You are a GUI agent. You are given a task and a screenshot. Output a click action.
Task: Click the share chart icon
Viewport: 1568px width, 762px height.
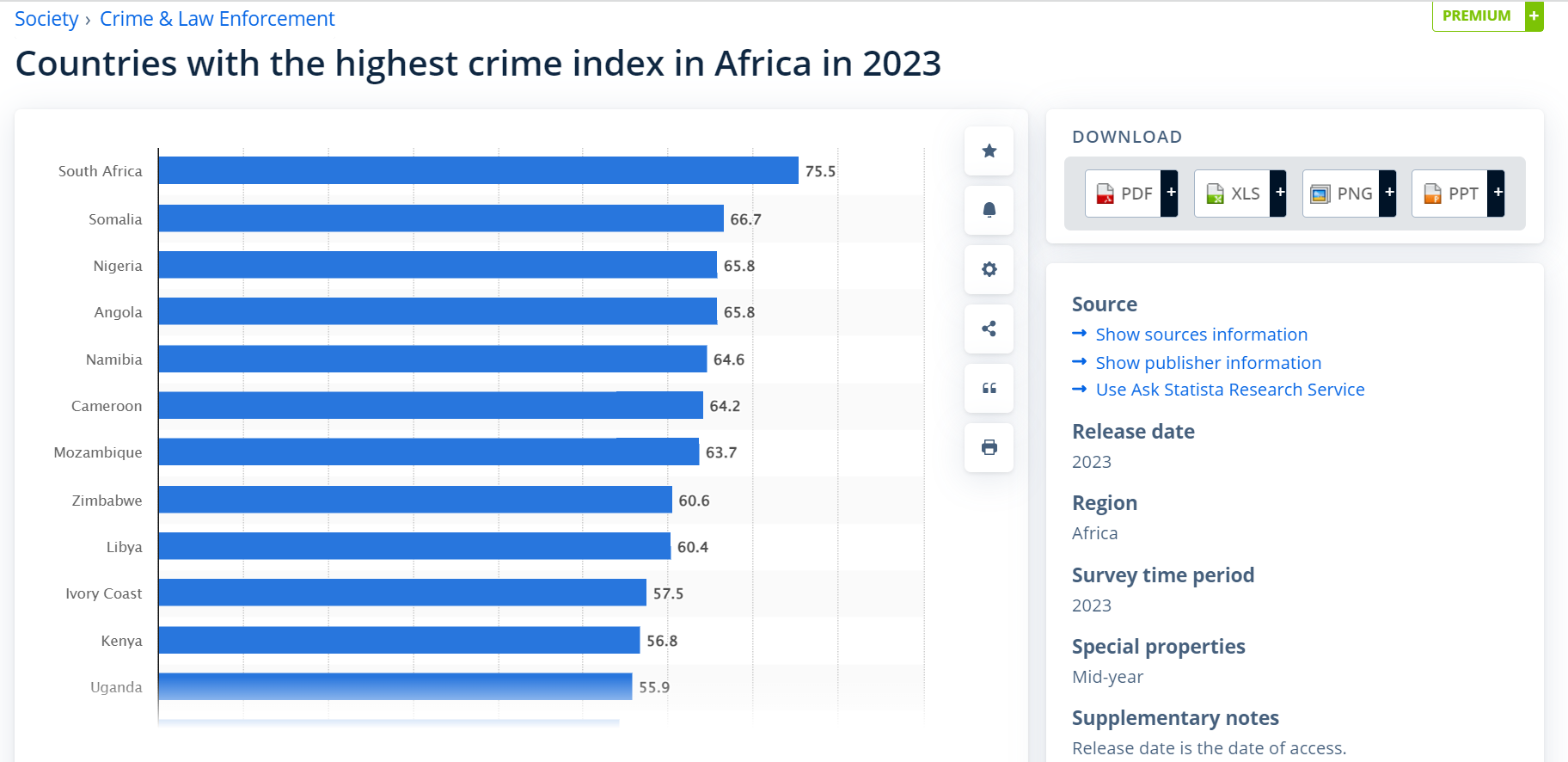click(989, 329)
